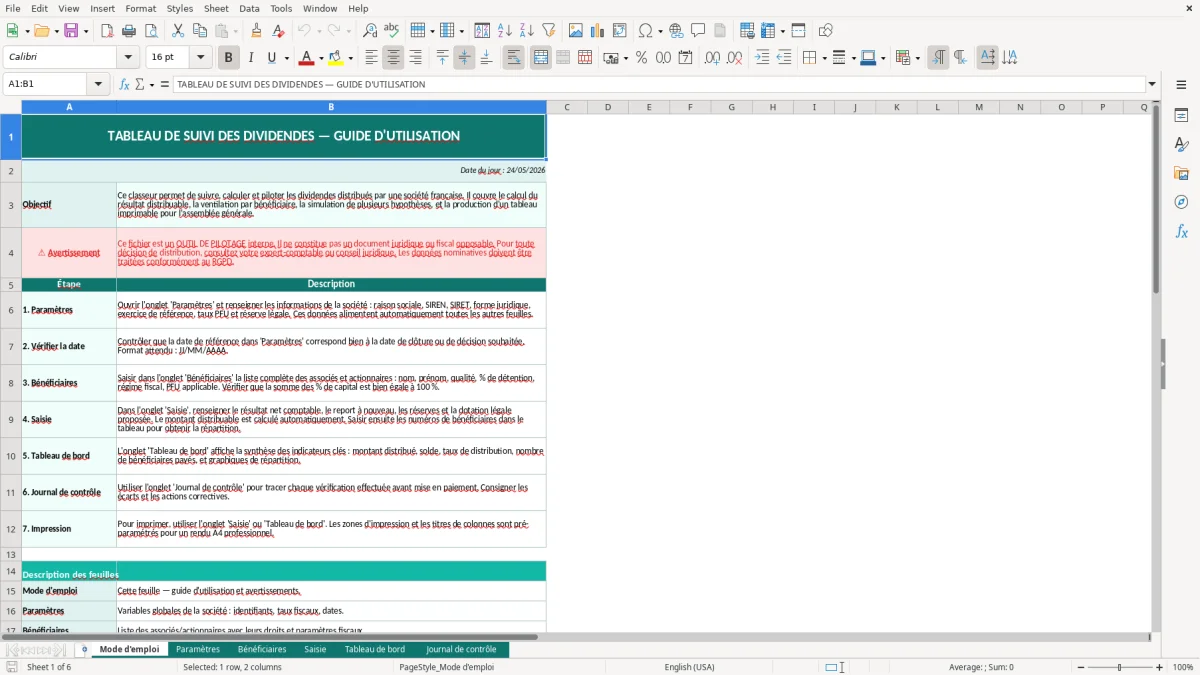Open the Sidebar Styles panel

tap(1181, 144)
